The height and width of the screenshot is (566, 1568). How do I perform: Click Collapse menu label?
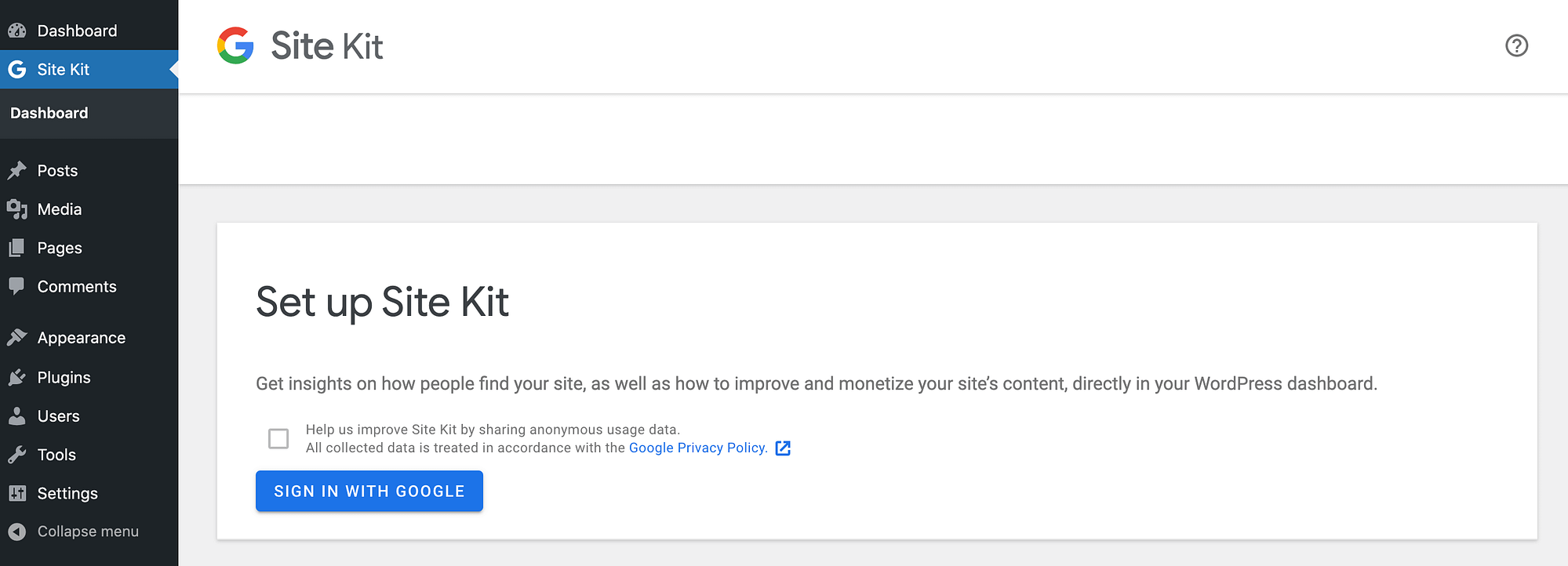click(88, 532)
